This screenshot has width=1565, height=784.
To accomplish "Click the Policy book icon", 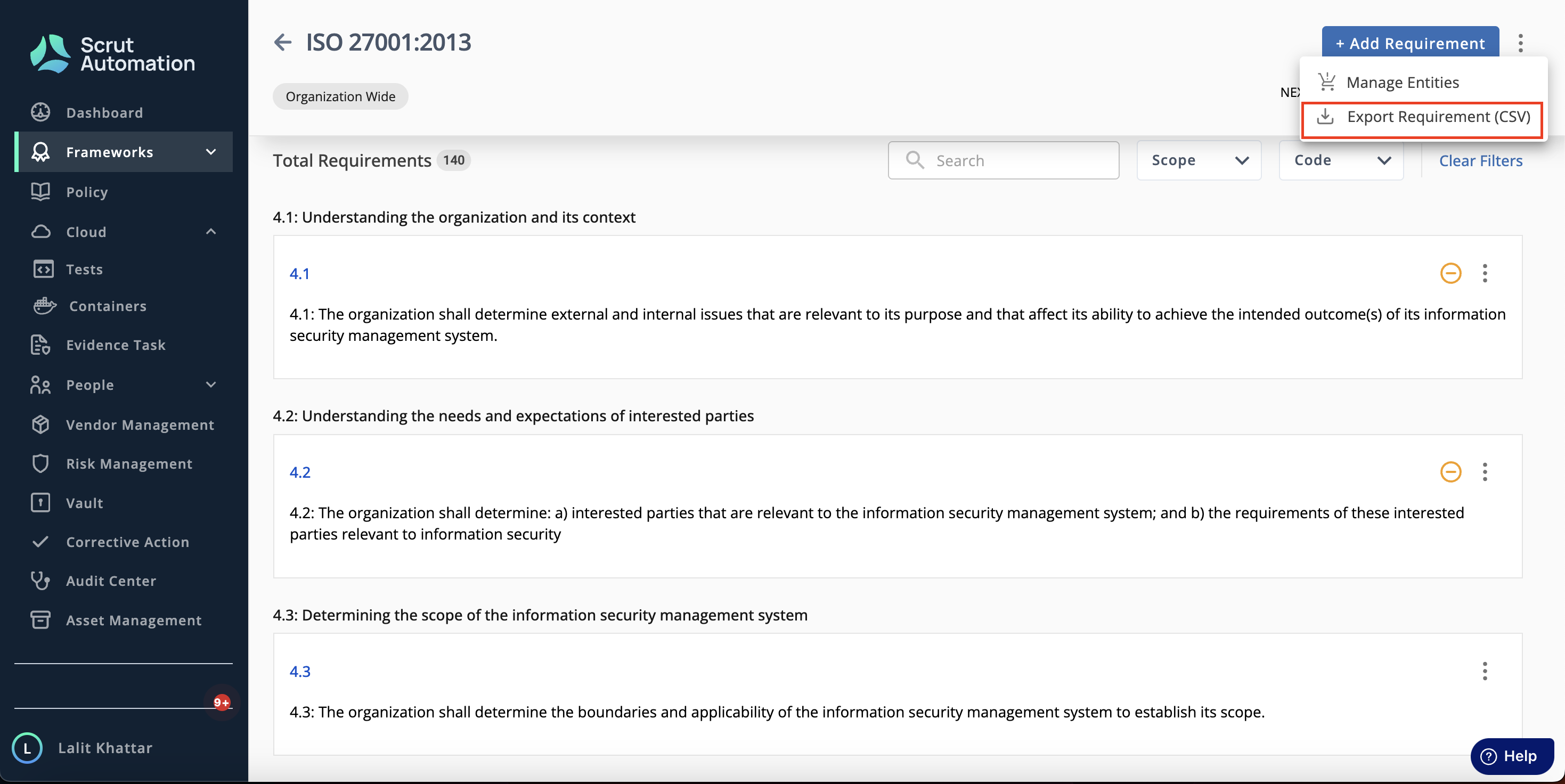I will pos(40,192).
